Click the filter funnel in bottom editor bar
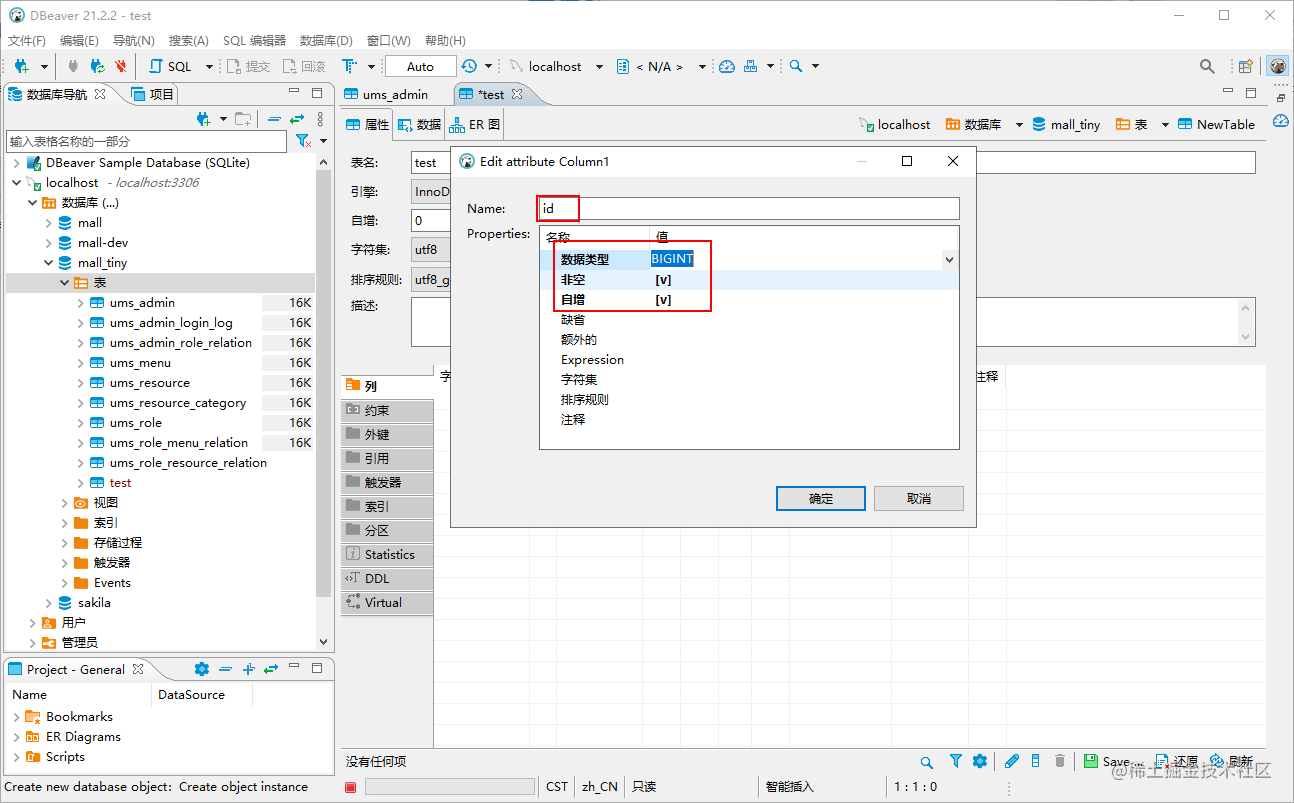This screenshot has height=803, width=1294. [956, 762]
